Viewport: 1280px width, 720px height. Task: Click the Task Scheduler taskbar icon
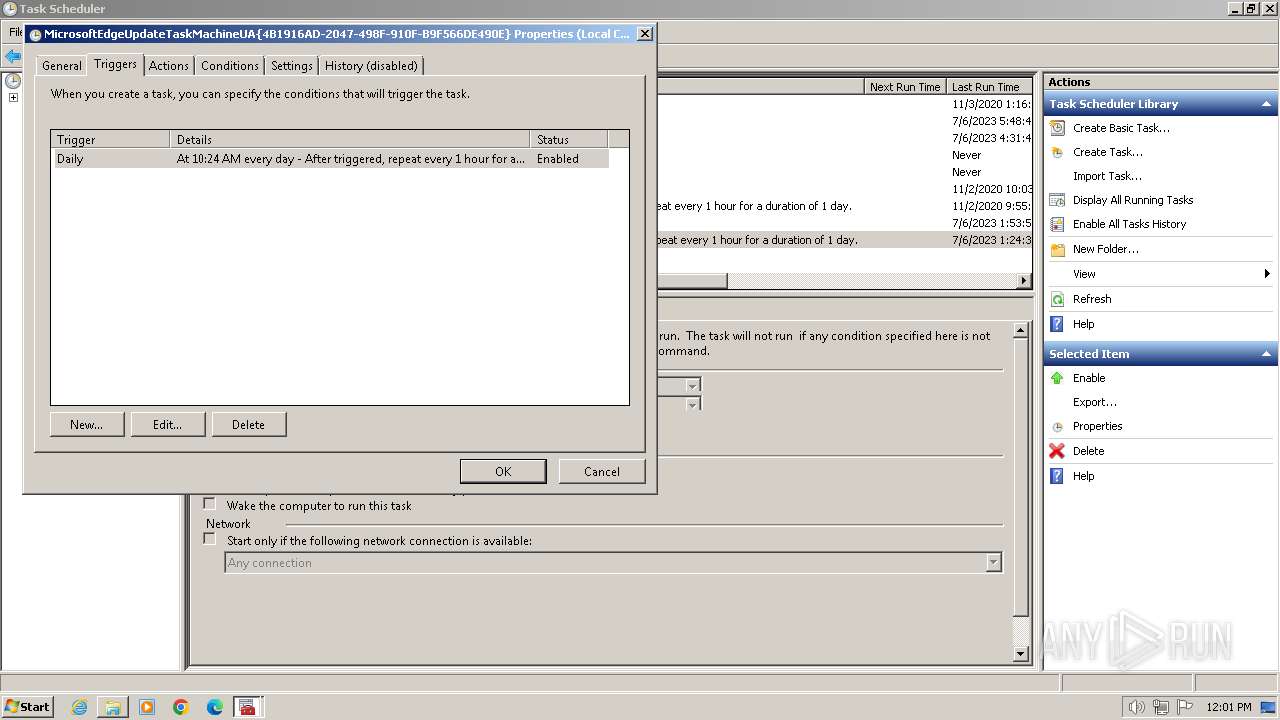(248, 707)
